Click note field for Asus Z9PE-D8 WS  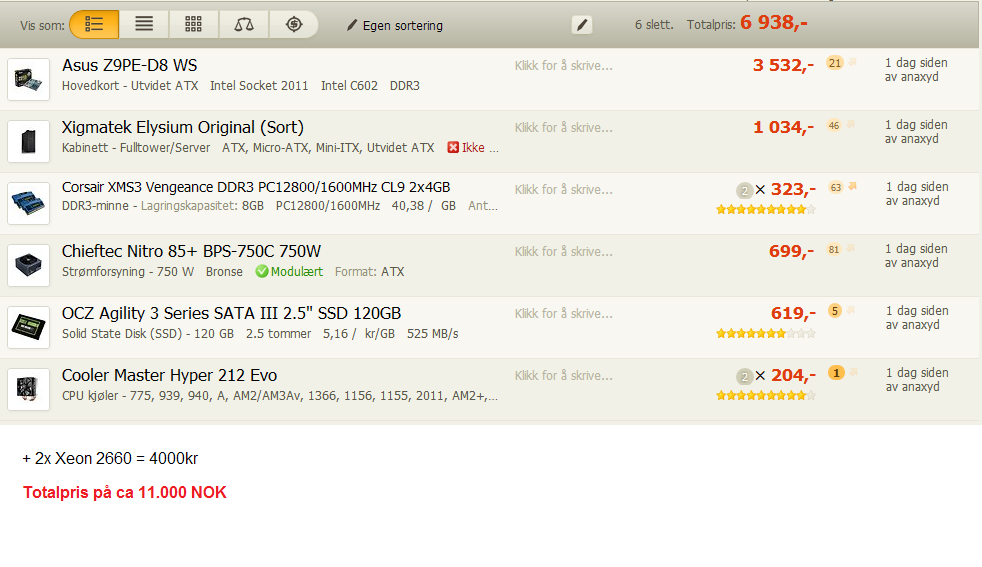564,66
